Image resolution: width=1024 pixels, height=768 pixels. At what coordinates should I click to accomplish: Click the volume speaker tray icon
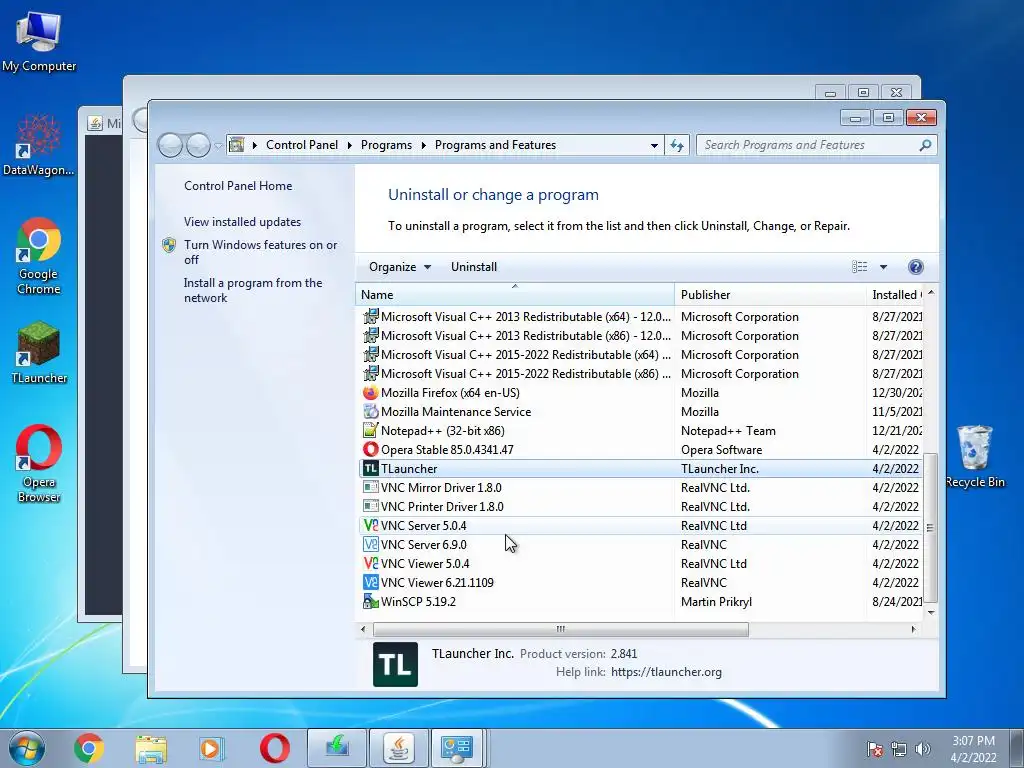pyautogui.click(x=922, y=749)
